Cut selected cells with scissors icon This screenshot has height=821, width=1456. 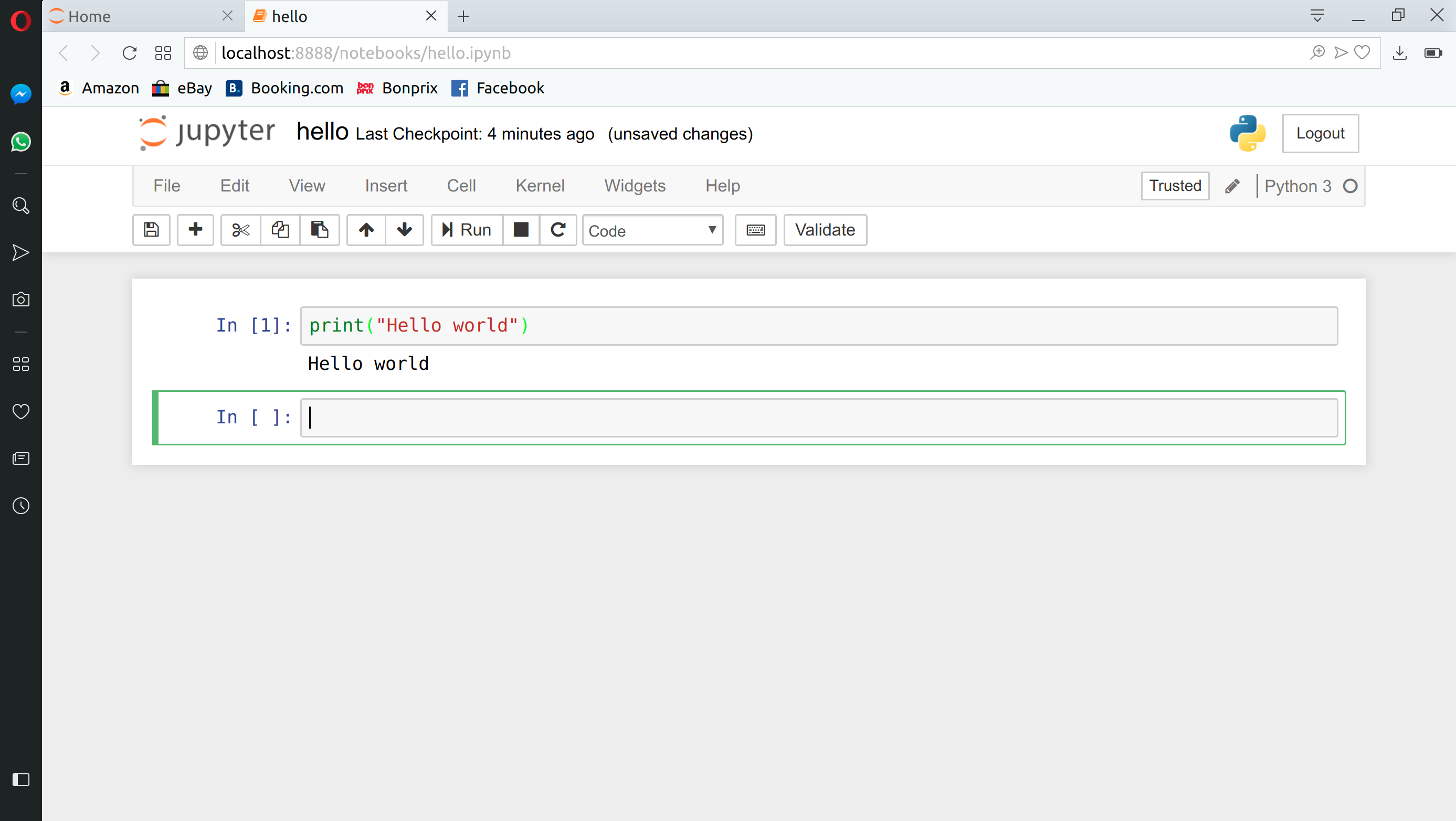point(240,230)
